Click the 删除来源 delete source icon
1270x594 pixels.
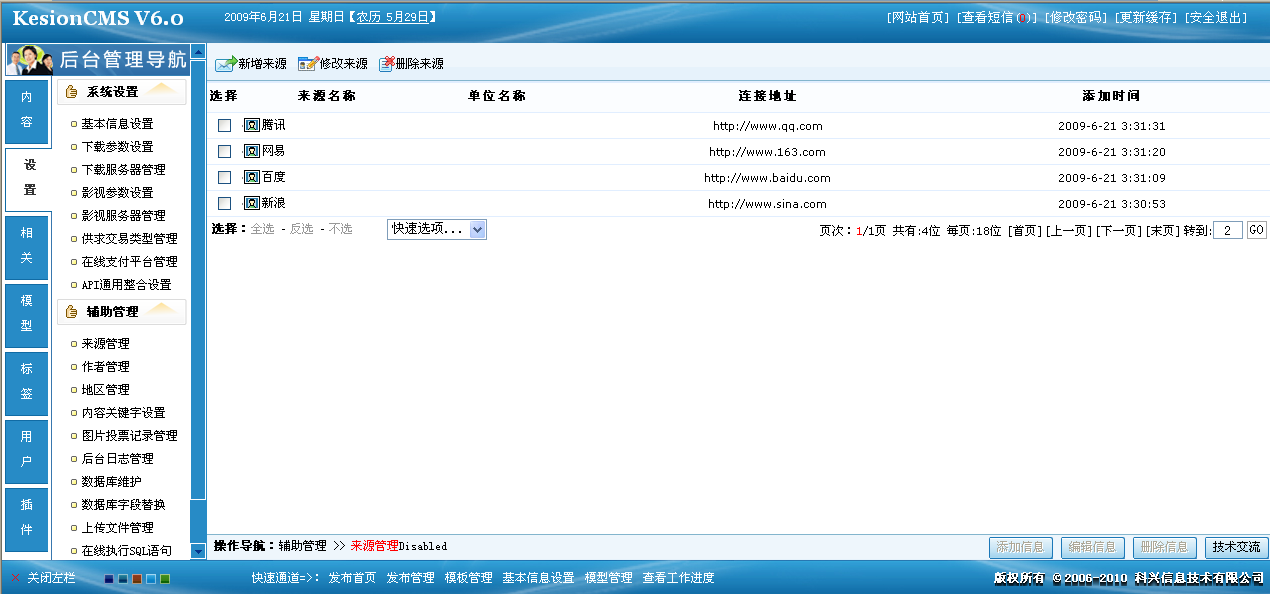[386, 64]
